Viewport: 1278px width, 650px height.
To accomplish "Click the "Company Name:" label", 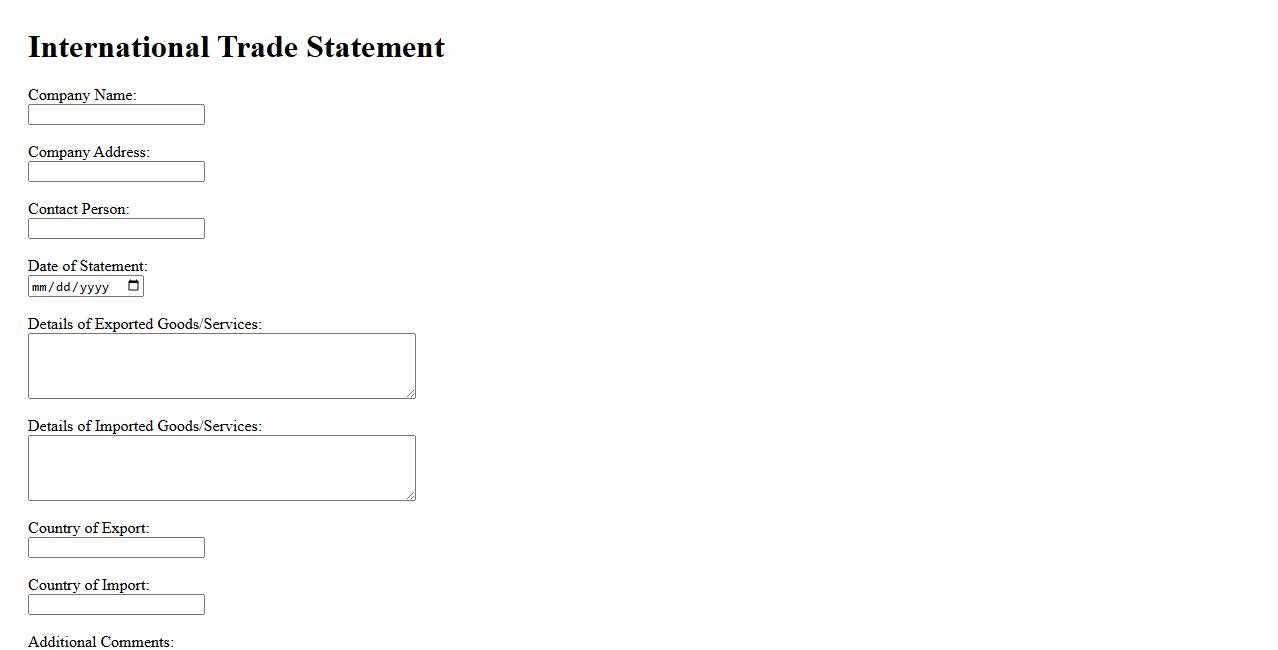I will point(82,95).
